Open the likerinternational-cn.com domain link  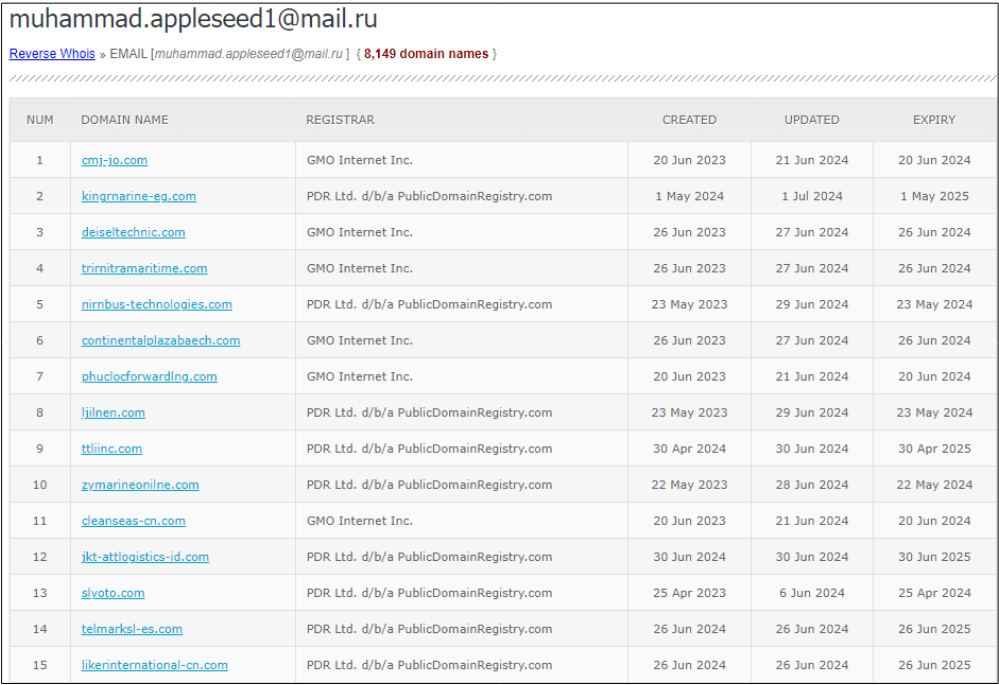tap(155, 665)
